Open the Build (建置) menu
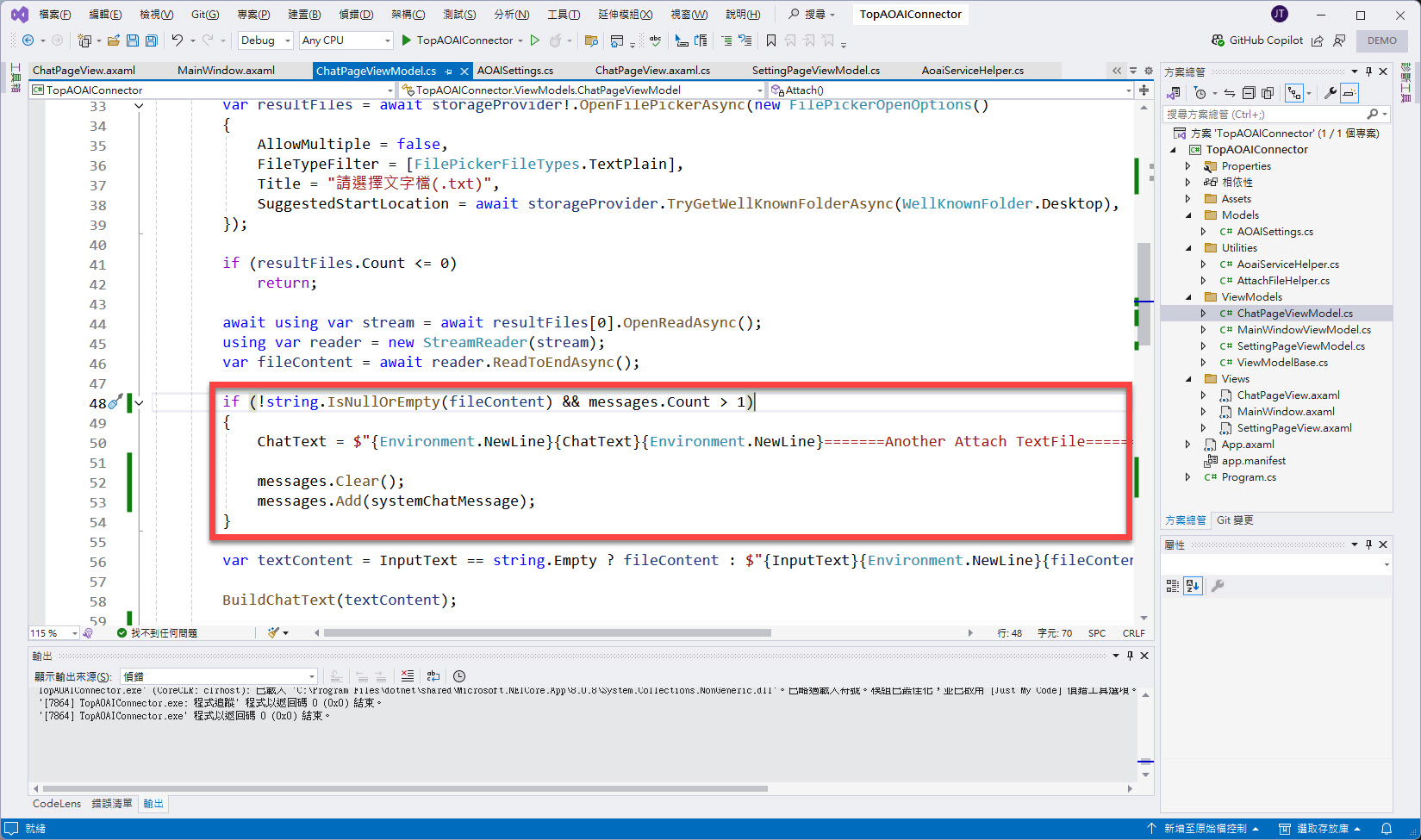This screenshot has height=840, width=1421. pyautogui.click(x=304, y=15)
